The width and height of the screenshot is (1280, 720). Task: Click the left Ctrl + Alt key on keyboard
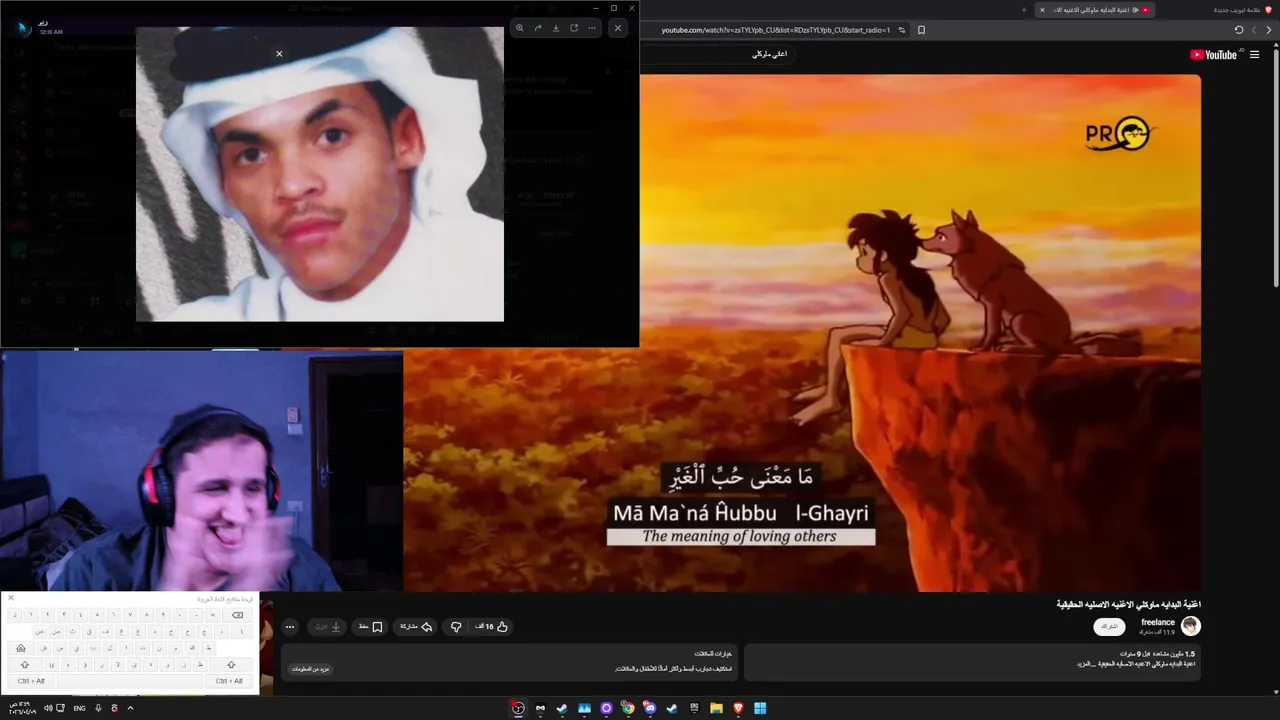tap(32, 681)
